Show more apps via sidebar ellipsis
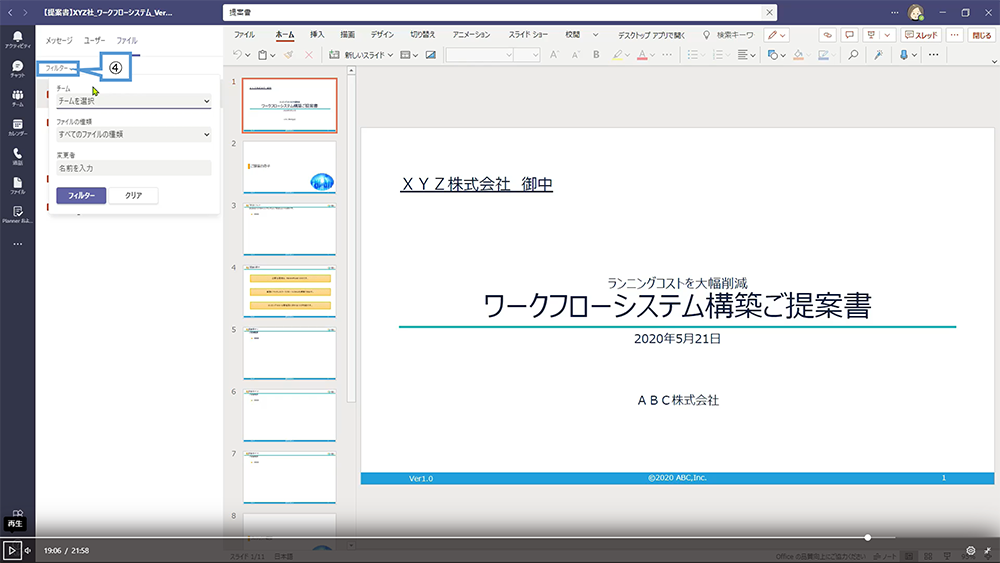The height and width of the screenshot is (563, 1000). click(x=17, y=244)
